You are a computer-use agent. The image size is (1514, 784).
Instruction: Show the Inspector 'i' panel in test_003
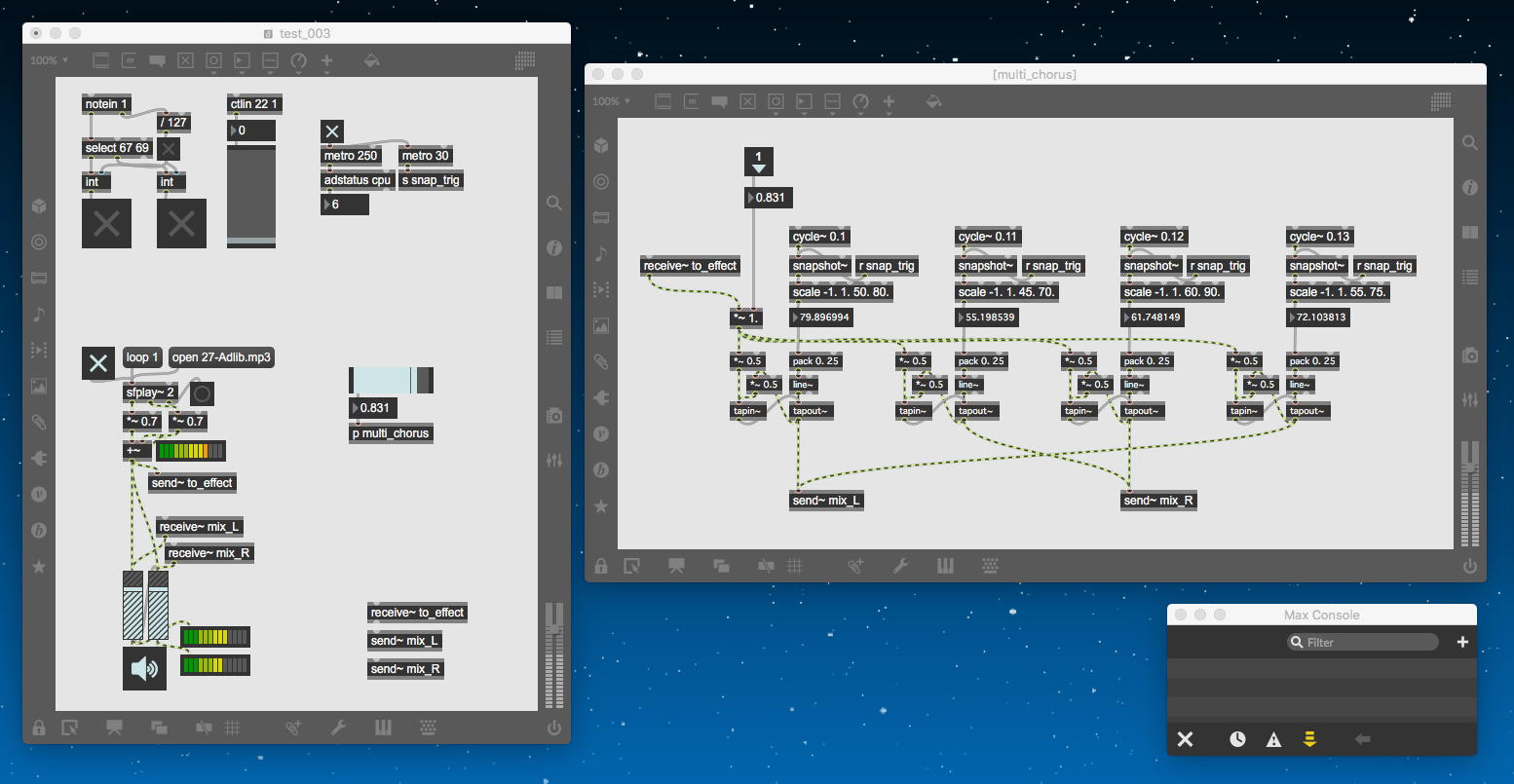coord(554,248)
